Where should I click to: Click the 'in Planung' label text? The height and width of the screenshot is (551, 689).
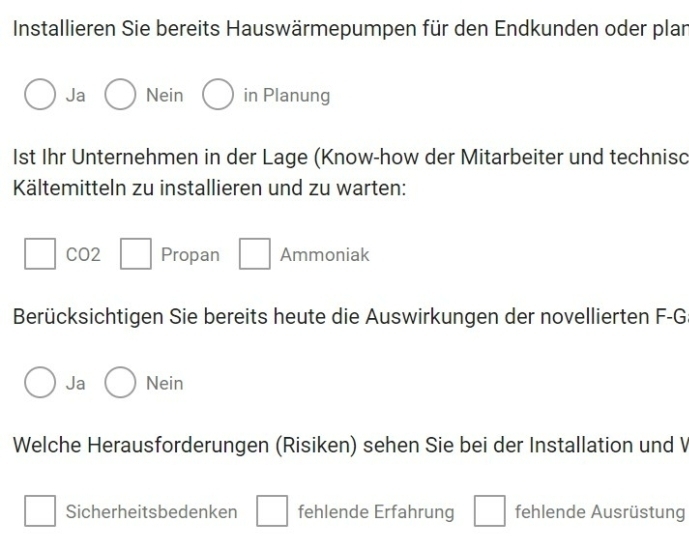point(286,96)
